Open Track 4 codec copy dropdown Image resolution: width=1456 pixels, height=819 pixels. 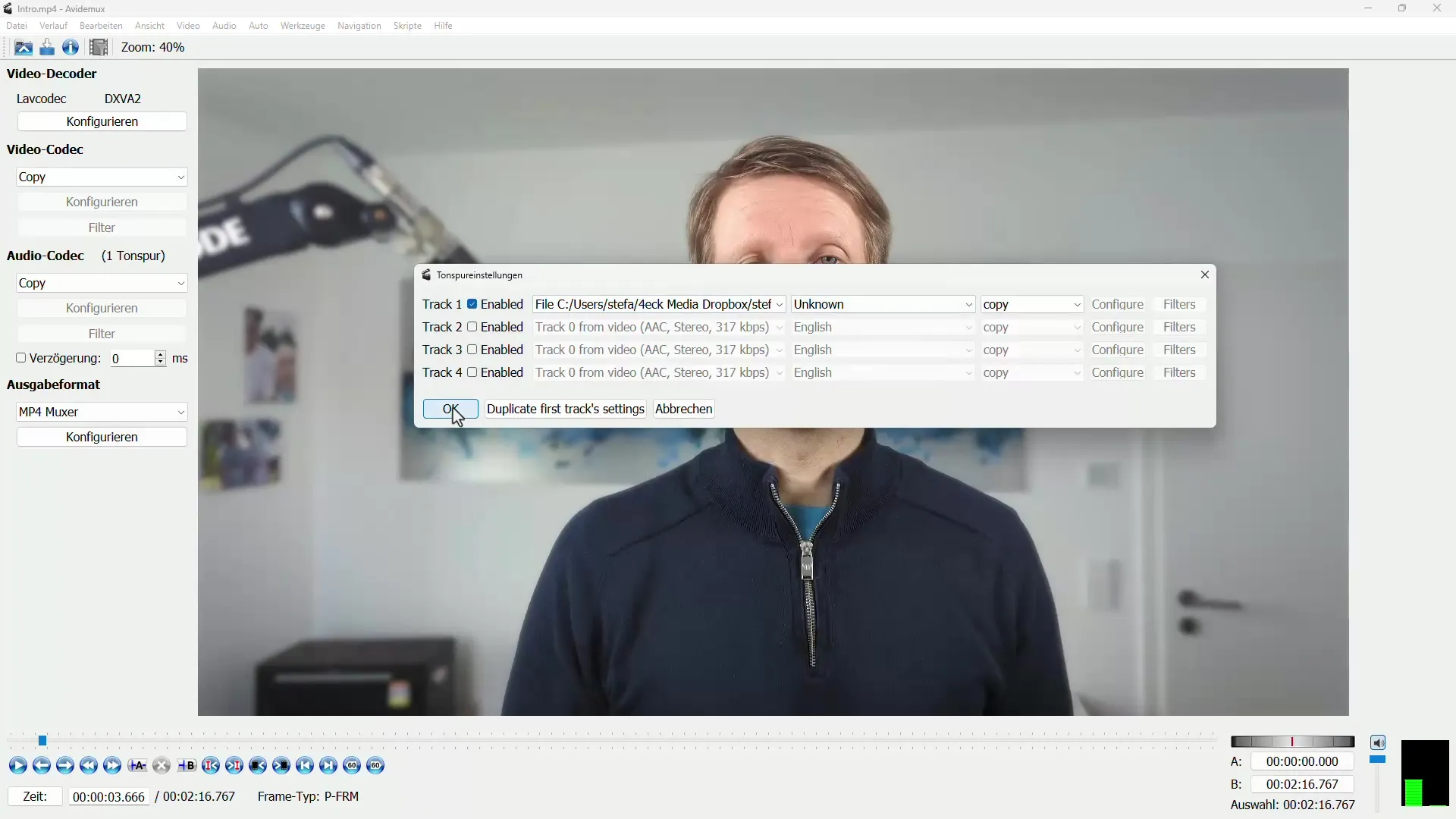click(x=1032, y=372)
